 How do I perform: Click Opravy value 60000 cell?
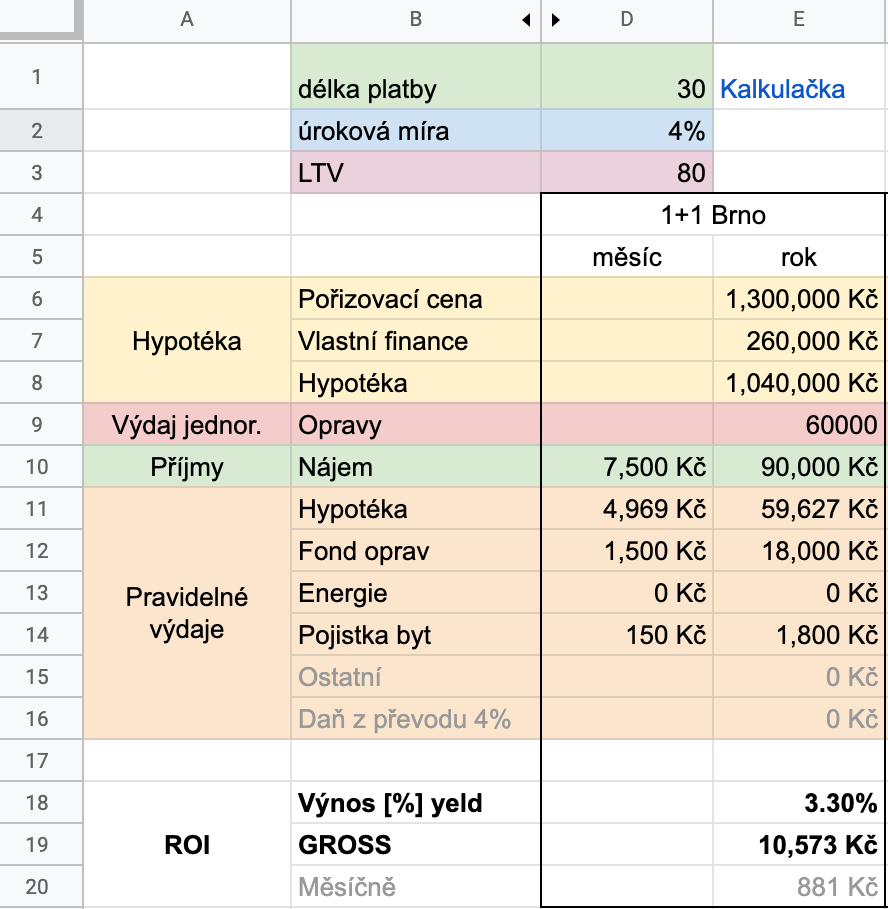(x=799, y=425)
